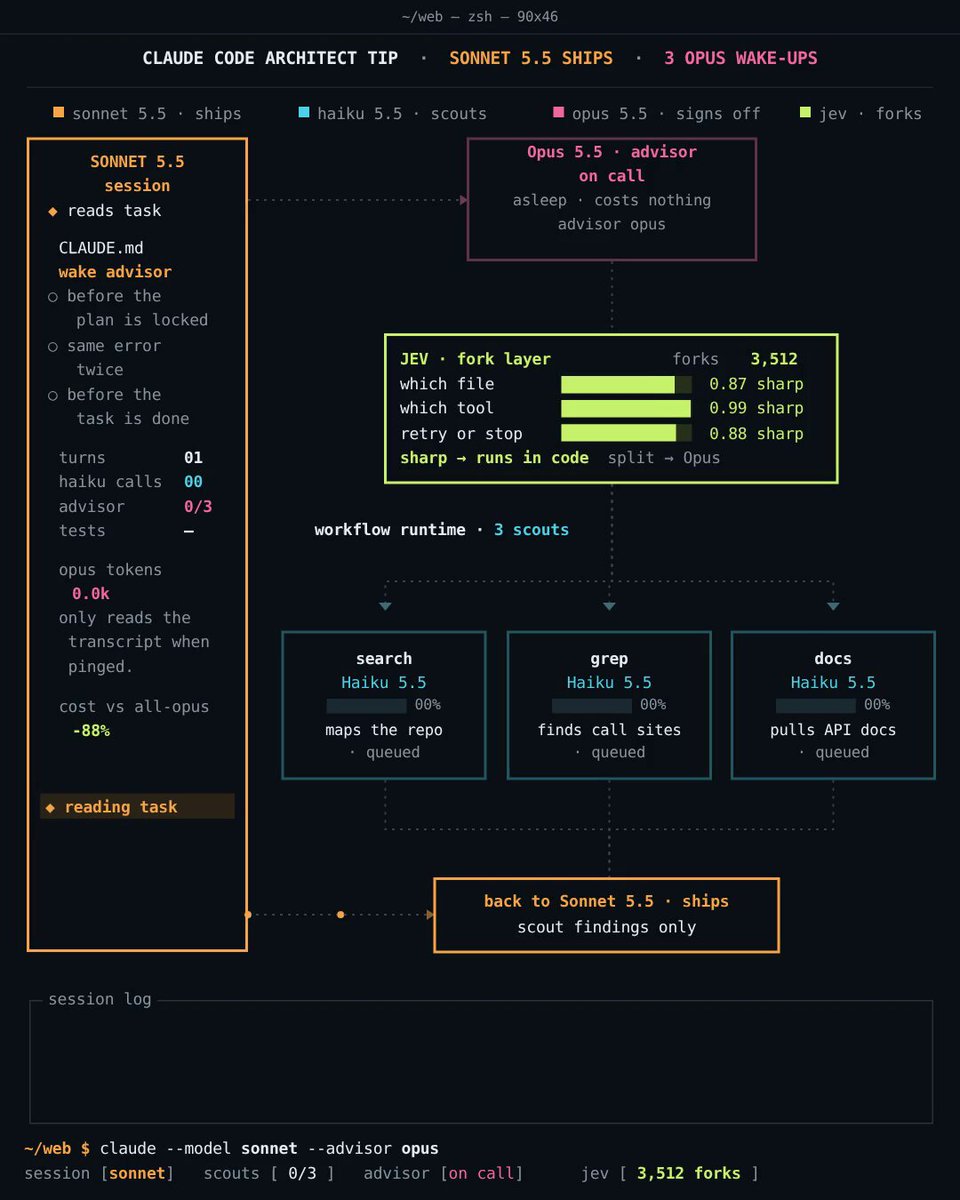Click the orange sonnet 5.5 legend square

(x=59, y=113)
